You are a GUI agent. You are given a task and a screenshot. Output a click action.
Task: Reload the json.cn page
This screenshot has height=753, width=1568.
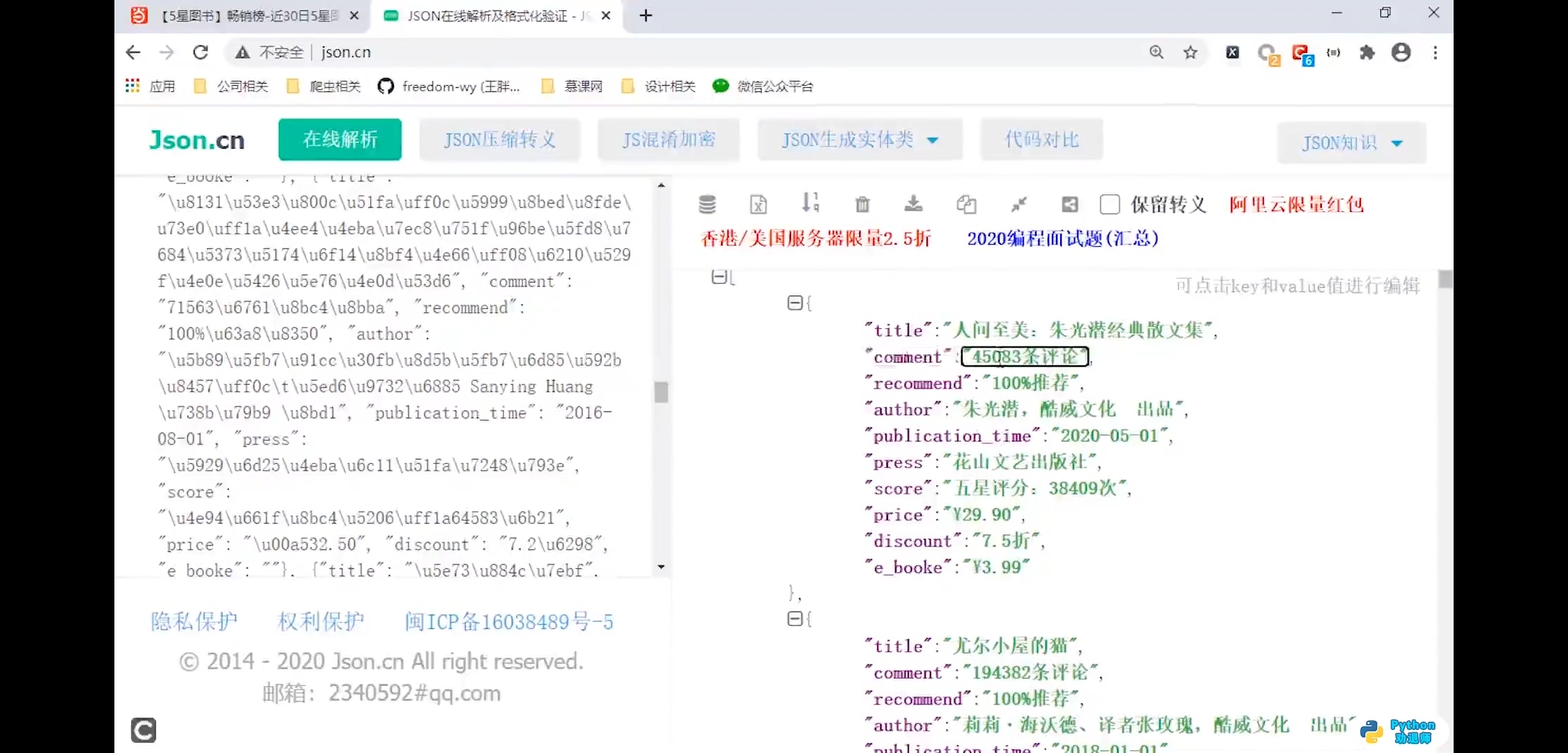(201, 52)
